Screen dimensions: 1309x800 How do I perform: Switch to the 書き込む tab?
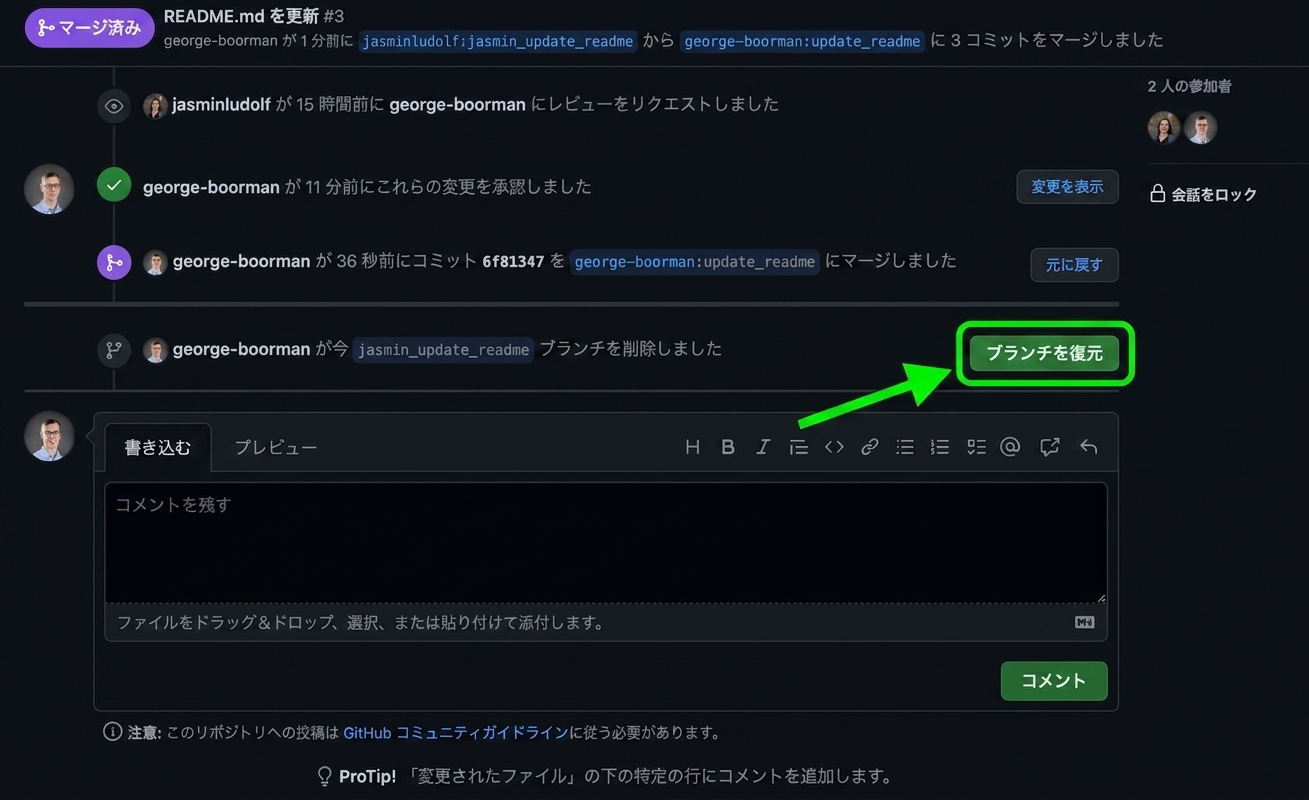point(157,447)
